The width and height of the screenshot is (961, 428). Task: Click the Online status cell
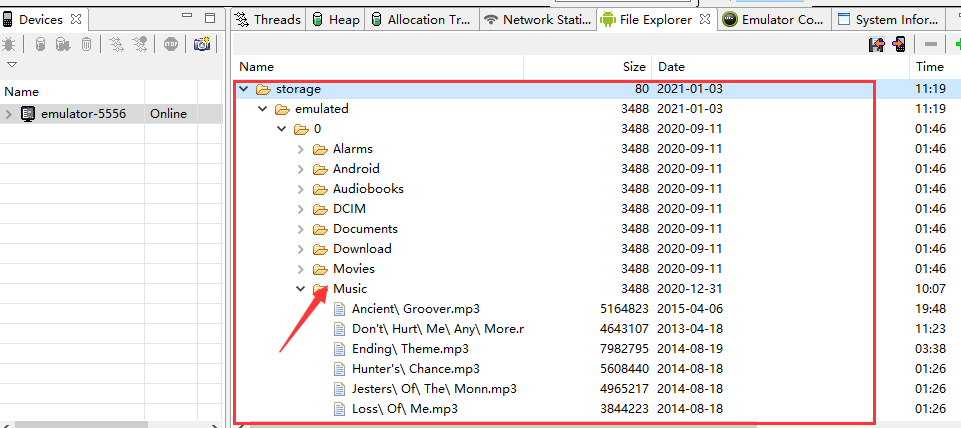pos(169,113)
